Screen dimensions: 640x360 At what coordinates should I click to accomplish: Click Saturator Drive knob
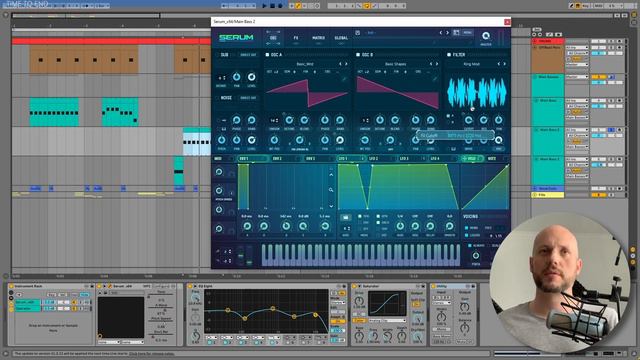359,301
